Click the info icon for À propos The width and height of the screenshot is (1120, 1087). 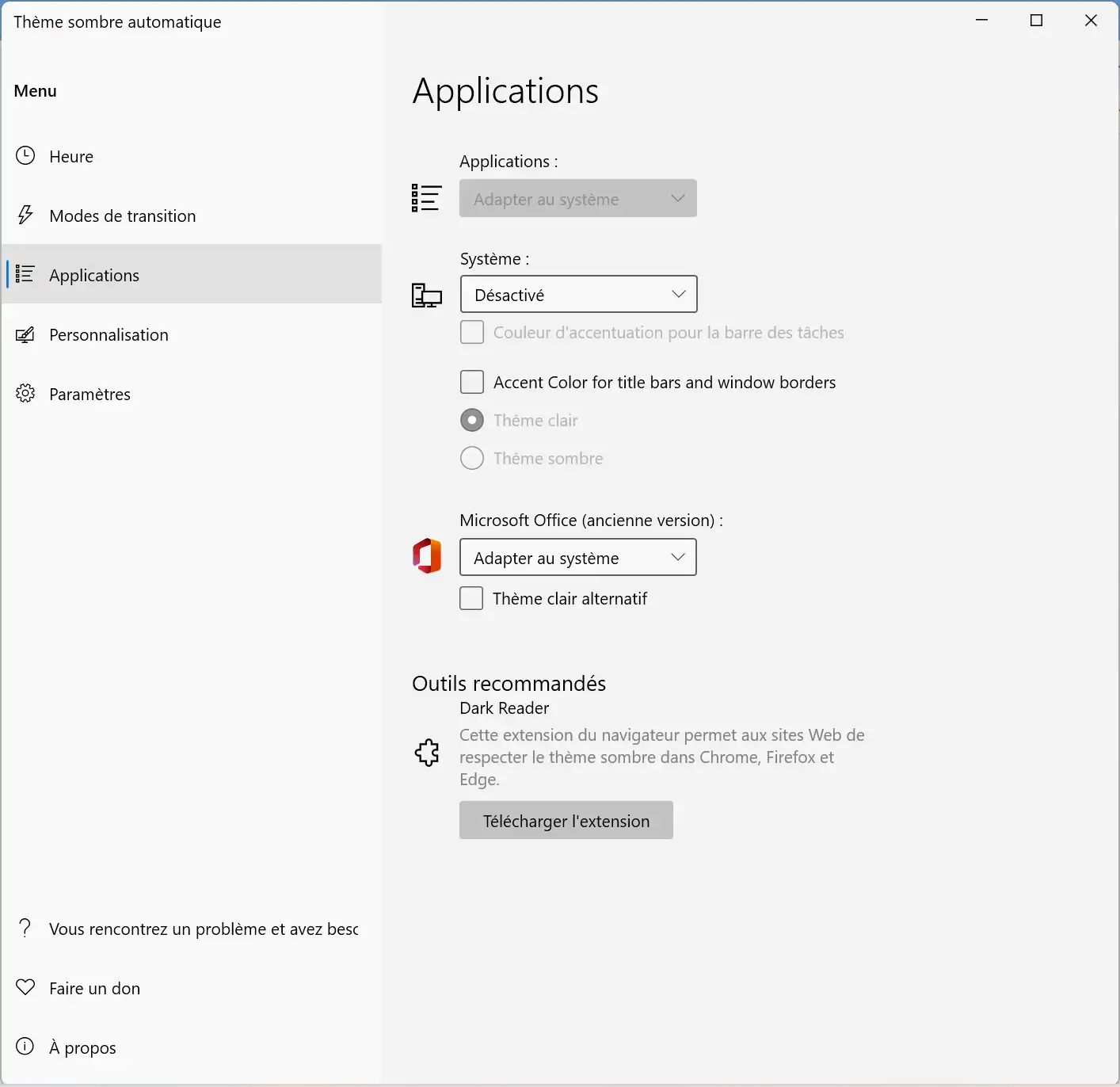click(25, 1047)
